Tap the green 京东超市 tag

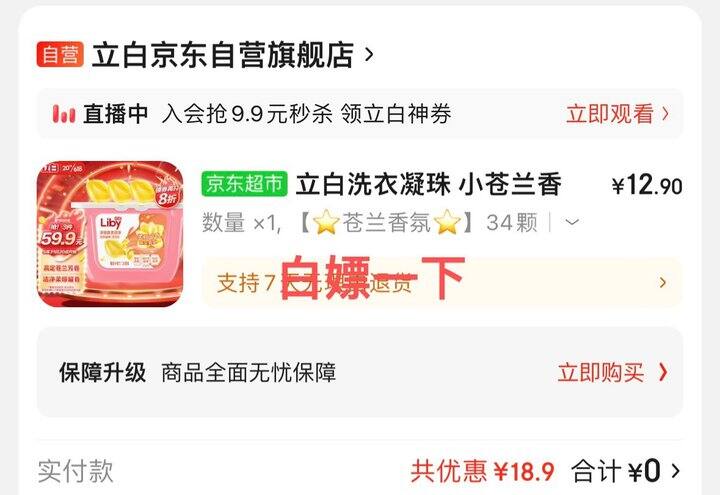coord(244,184)
